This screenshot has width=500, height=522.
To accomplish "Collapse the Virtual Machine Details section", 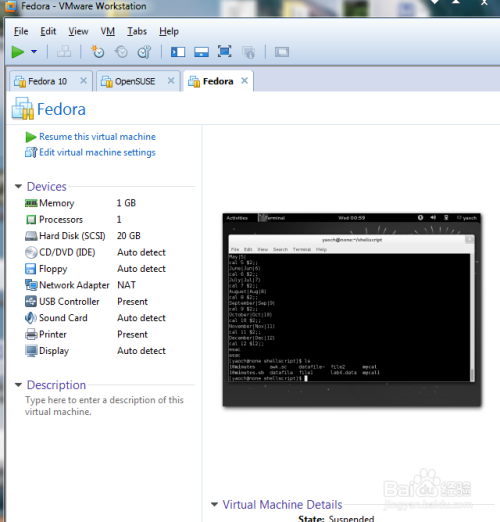I will coord(214,504).
